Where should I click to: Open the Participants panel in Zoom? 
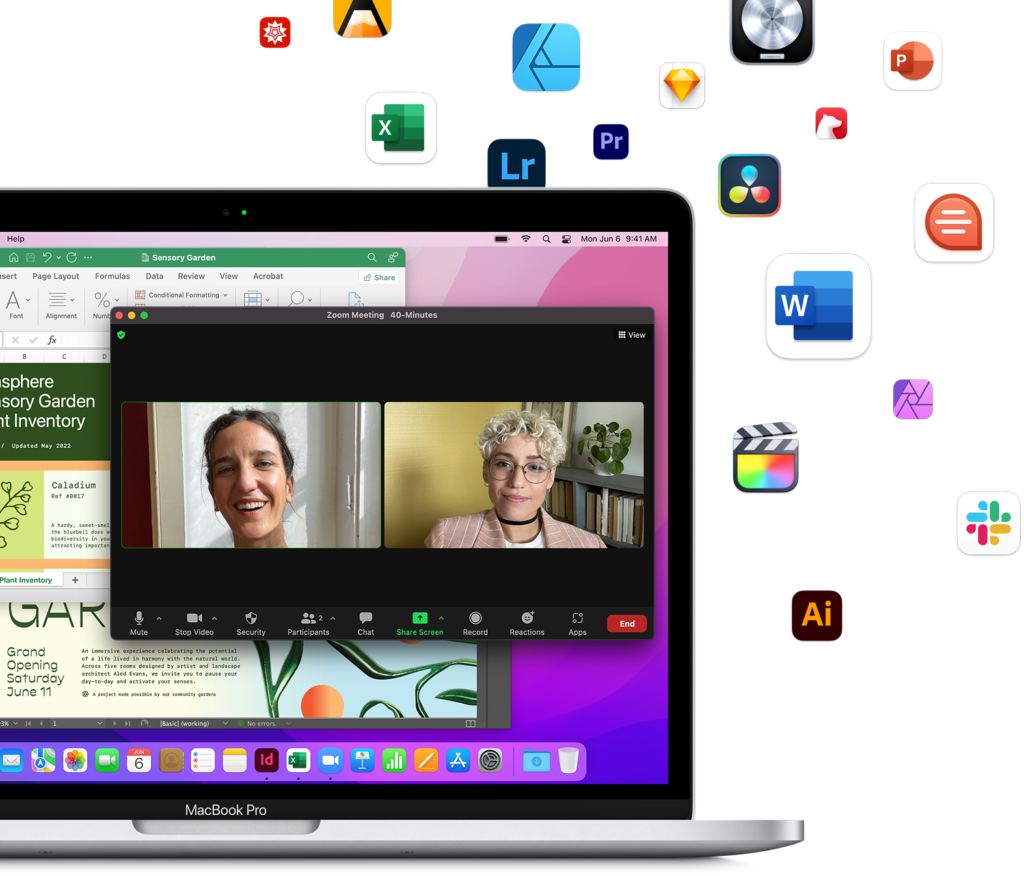tap(310, 623)
